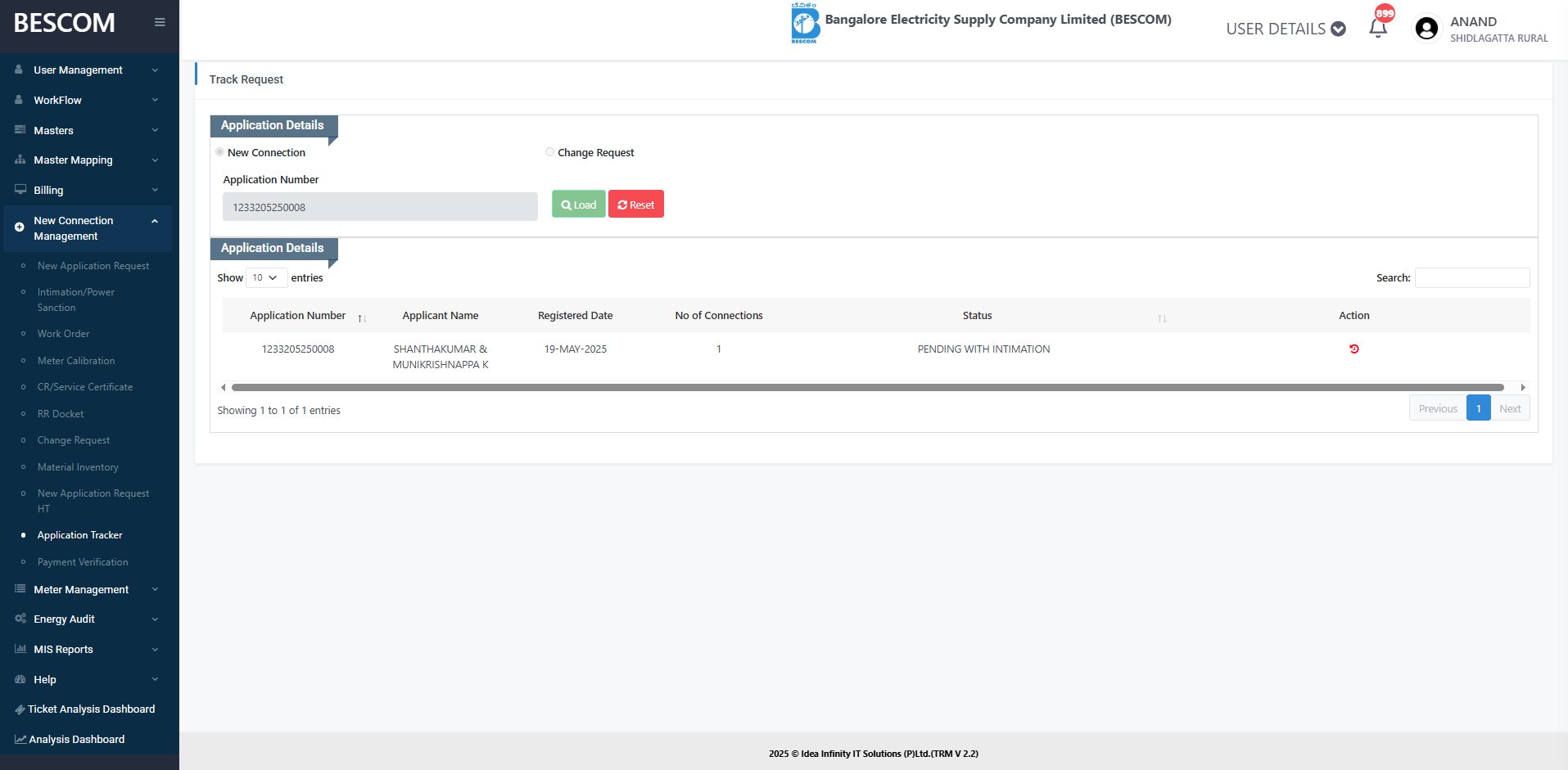This screenshot has width=1568, height=770.
Task: Expand the Billing menu chevron
Action: point(155,190)
